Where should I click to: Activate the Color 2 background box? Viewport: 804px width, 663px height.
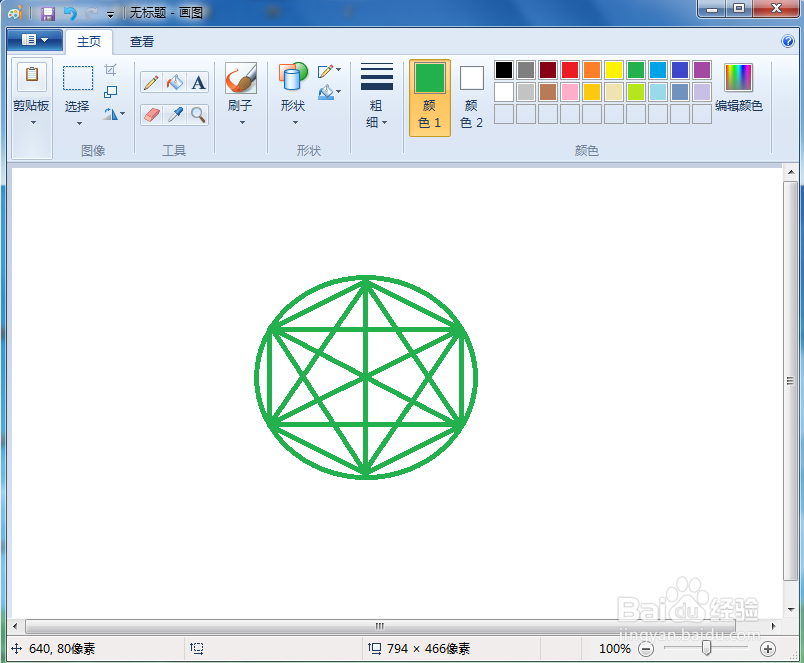click(472, 98)
